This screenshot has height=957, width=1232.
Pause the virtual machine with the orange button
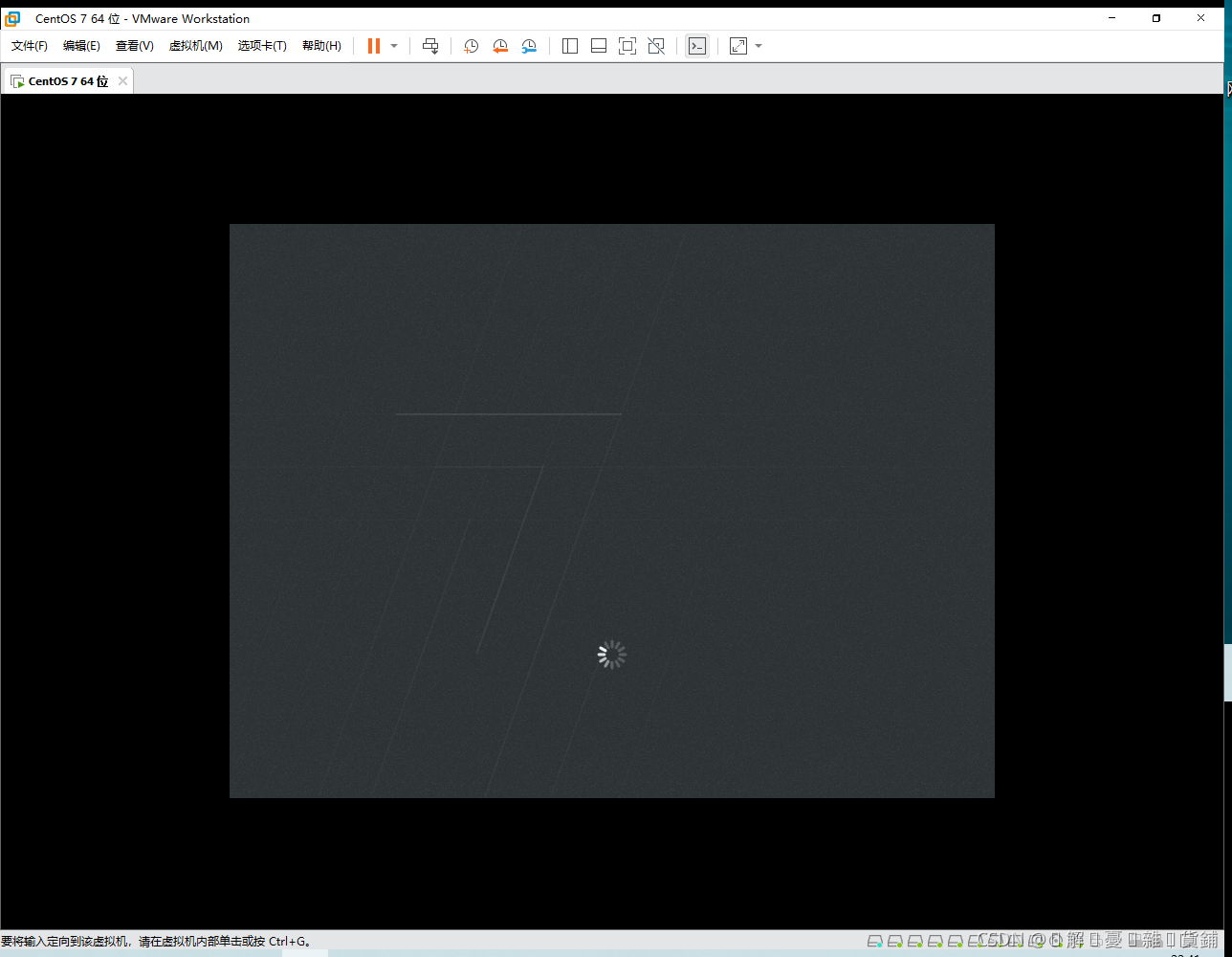click(374, 46)
